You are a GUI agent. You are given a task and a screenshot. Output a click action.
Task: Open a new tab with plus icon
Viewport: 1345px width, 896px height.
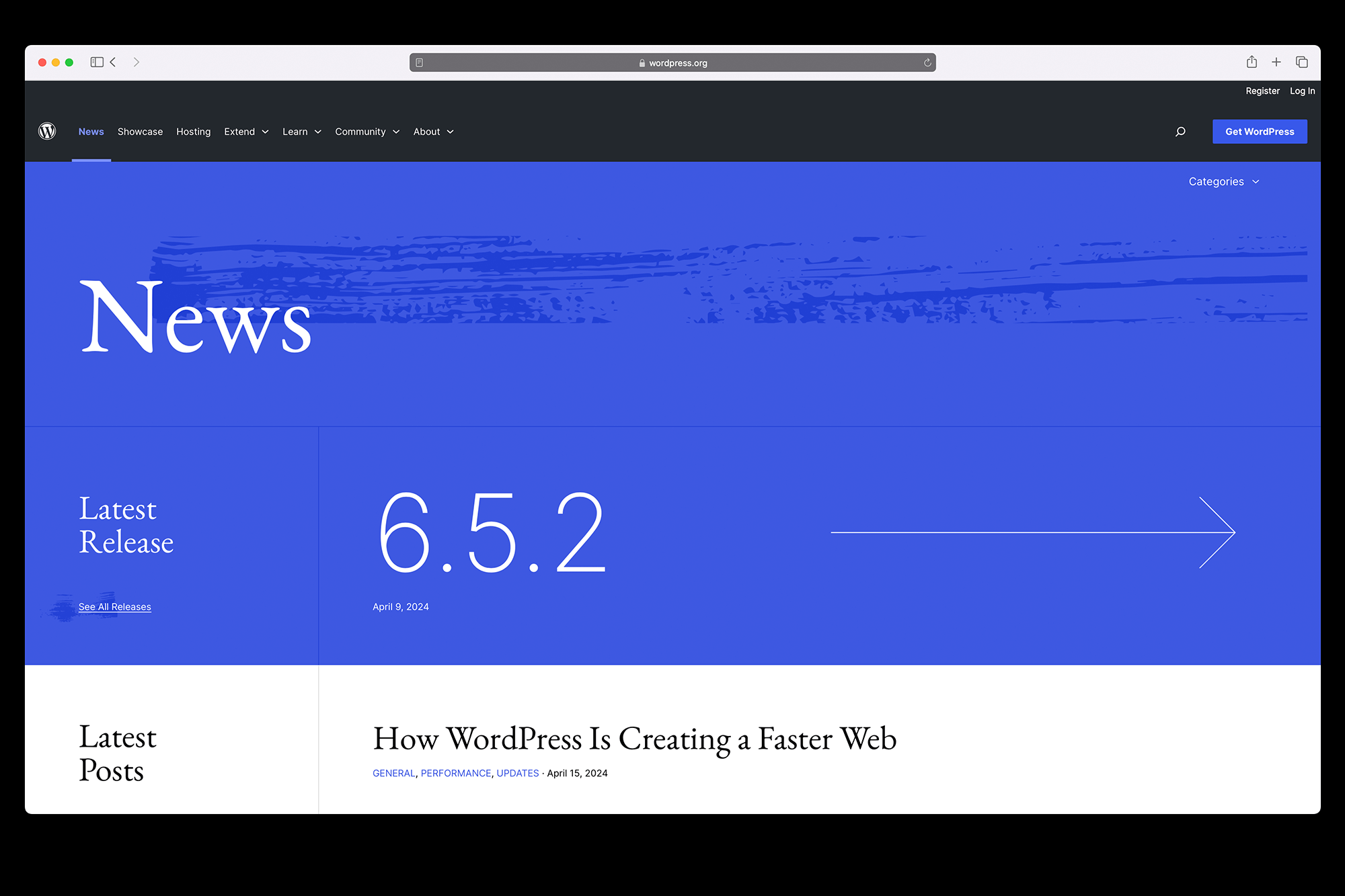[x=1276, y=63]
